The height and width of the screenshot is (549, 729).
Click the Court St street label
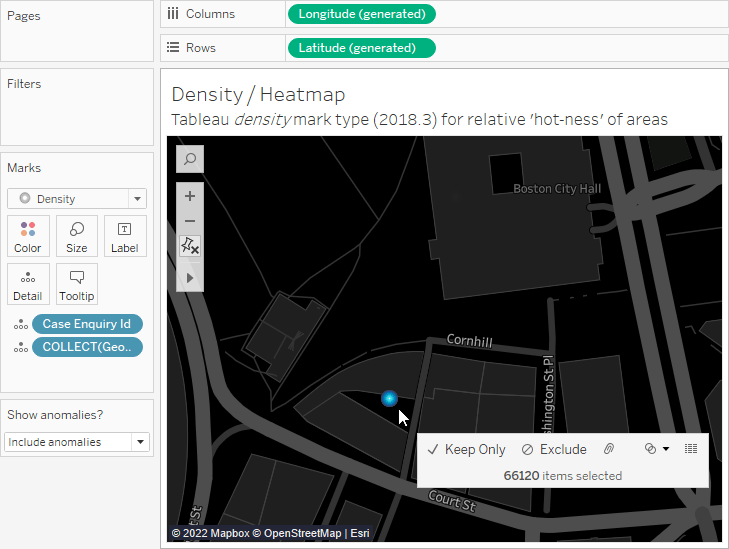[x=452, y=501]
